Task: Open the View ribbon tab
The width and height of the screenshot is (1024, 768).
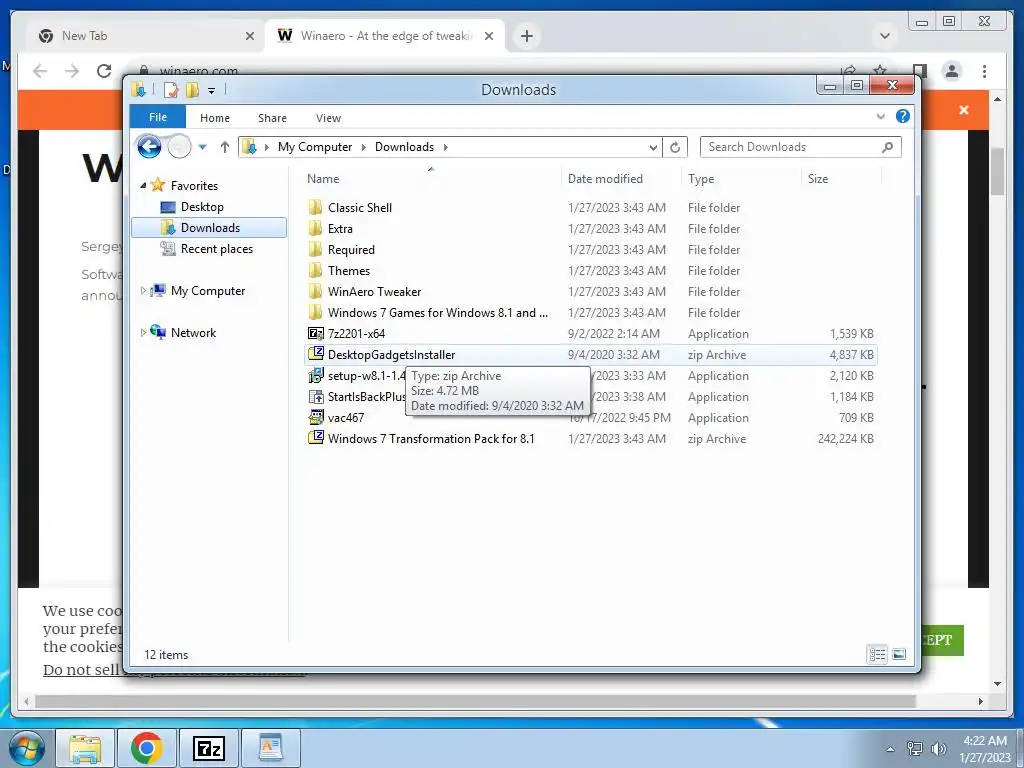Action: coord(328,118)
